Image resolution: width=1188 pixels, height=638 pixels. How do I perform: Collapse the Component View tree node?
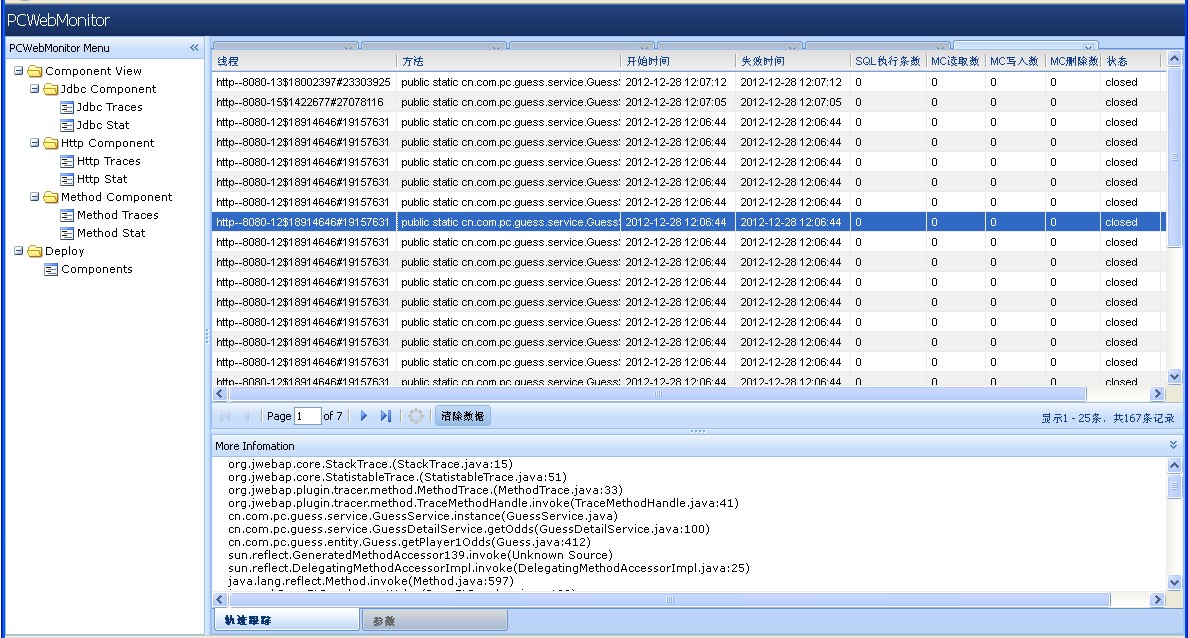[x=19, y=71]
